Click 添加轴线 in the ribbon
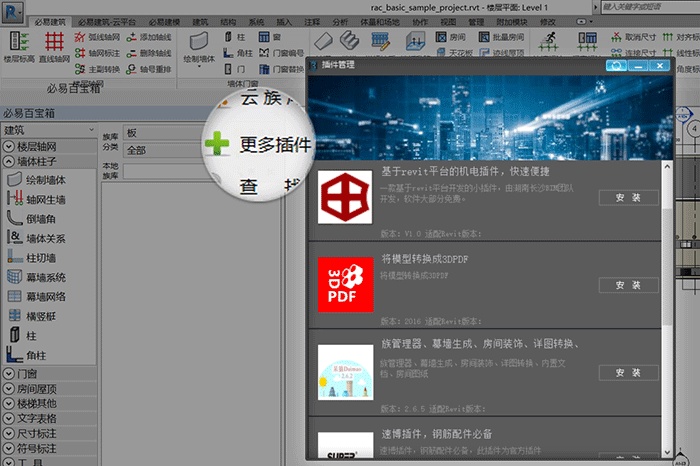The width and height of the screenshot is (700, 466). pos(149,37)
